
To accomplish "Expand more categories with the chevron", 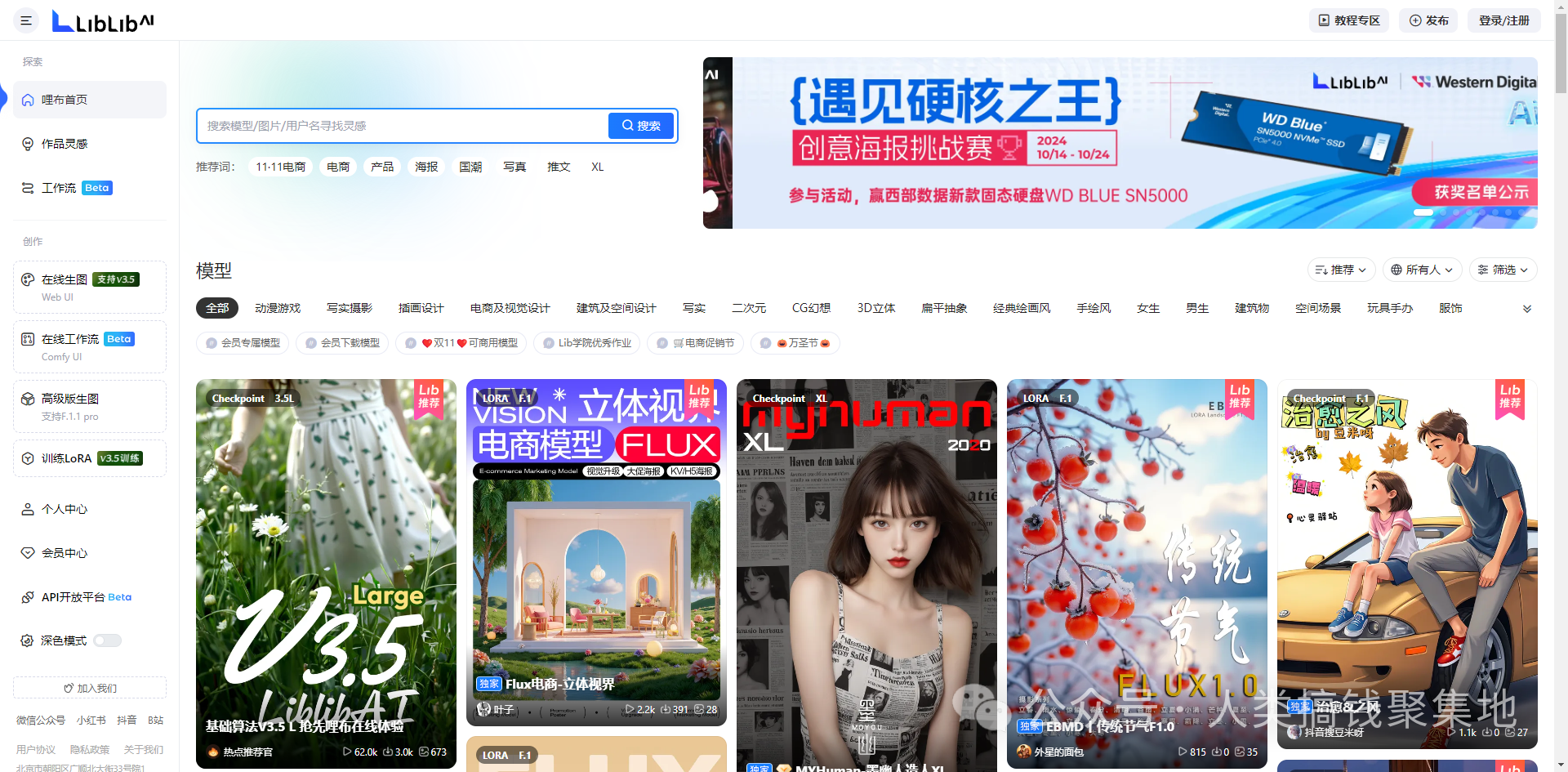I will (1526, 309).
